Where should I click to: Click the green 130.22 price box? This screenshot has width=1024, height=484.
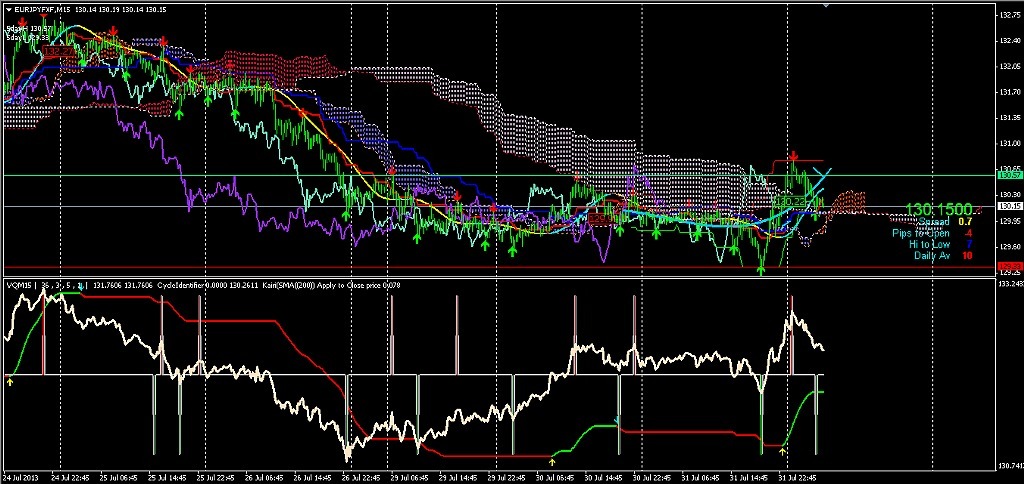[790, 202]
